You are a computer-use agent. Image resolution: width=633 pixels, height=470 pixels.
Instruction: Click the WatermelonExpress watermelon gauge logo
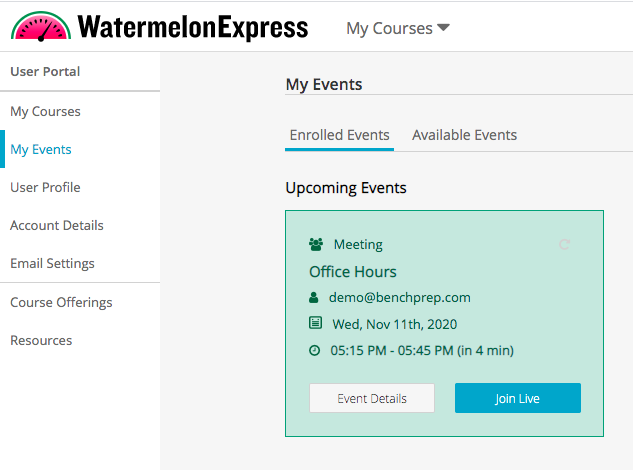click(x=41, y=27)
